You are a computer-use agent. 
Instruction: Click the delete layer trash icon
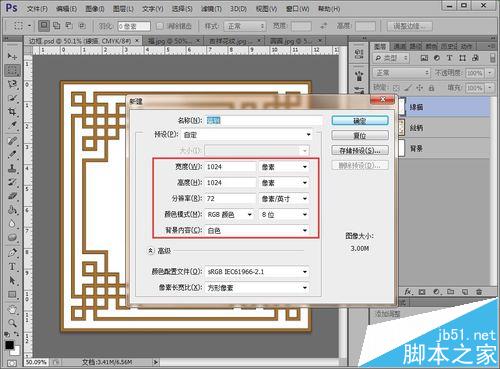[479, 292]
